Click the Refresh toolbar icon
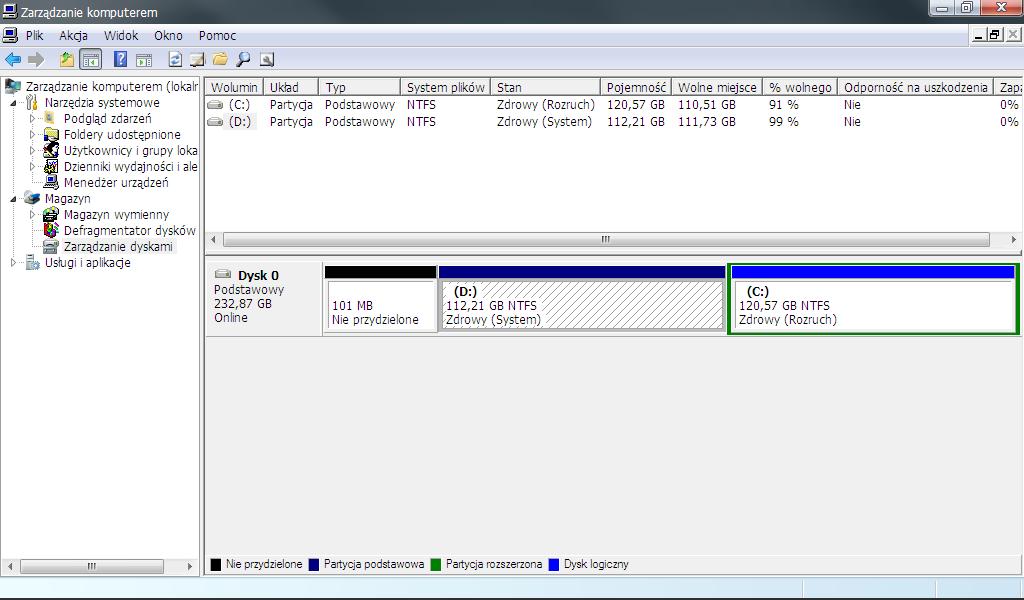 (175, 60)
